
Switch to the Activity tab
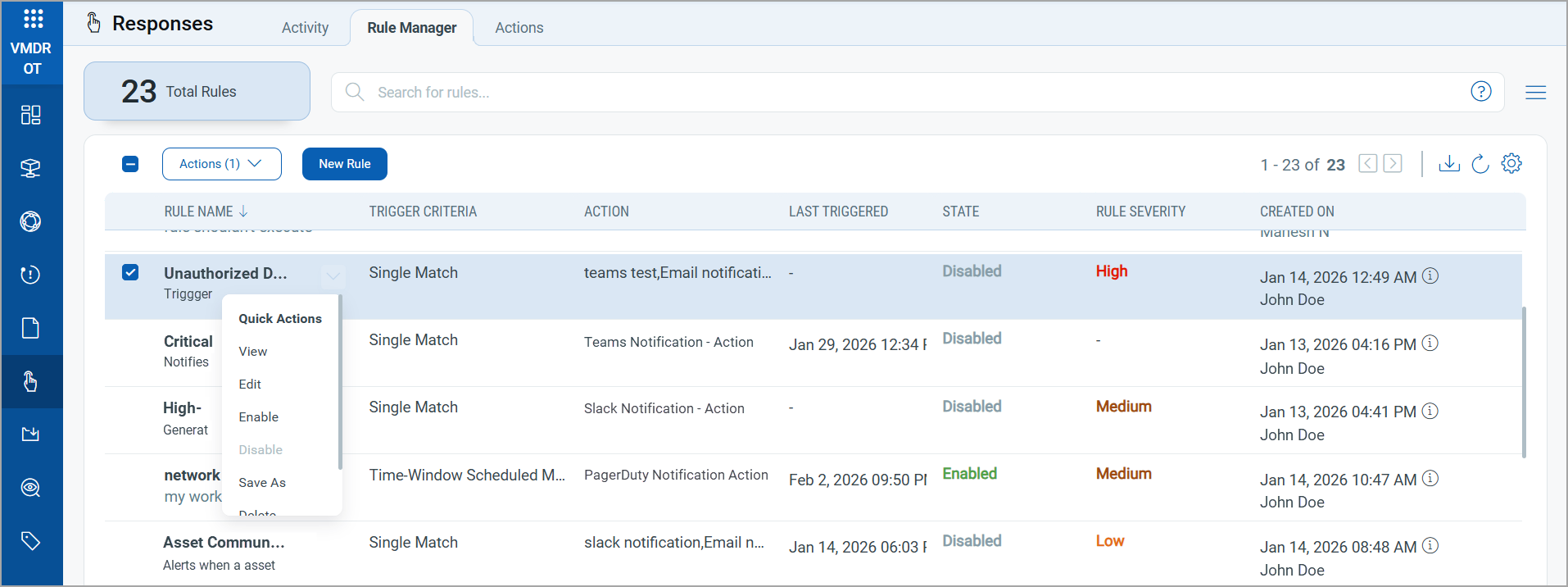[305, 28]
